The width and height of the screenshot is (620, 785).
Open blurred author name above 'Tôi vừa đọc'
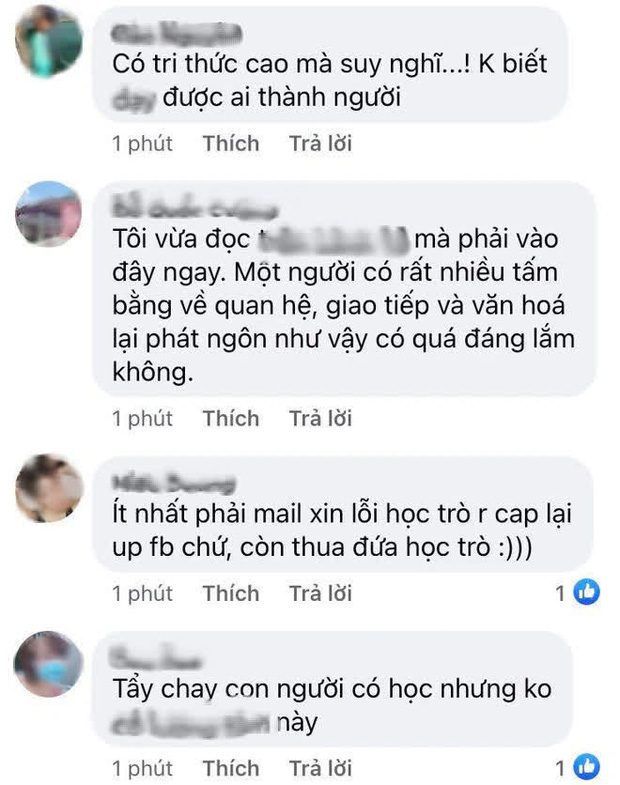click(194, 209)
